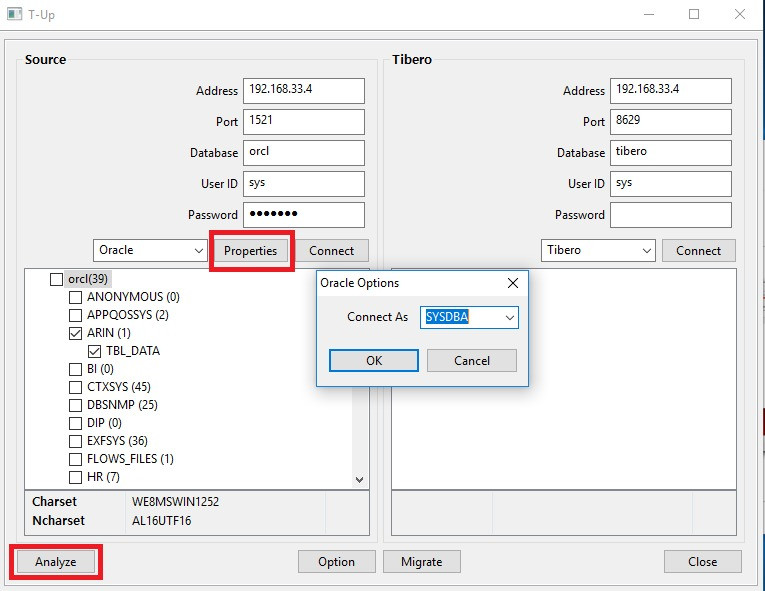Open the Tibero target type dropdown
Image resolution: width=765 pixels, height=591 pixels.
point(598,250)
